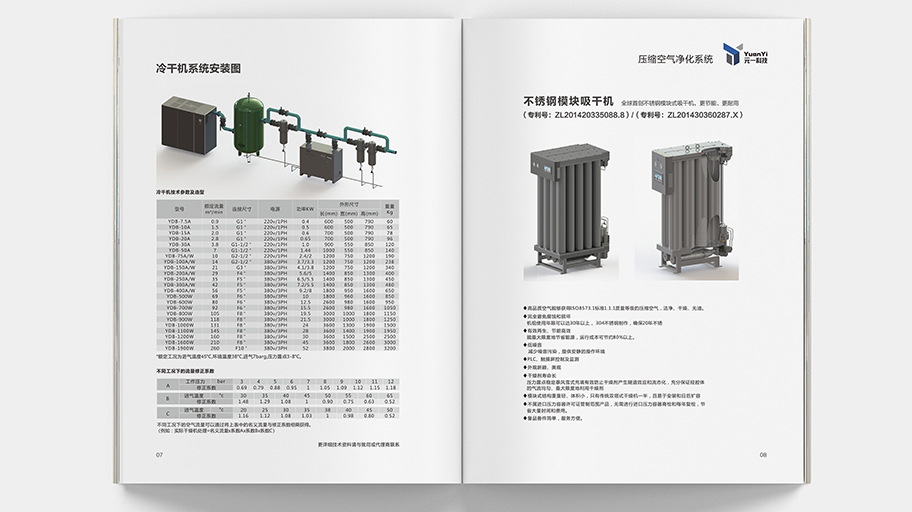Image resolution: width=912 pixels, height=512 pixels.
Task: Click the correction factor 1.18
Action: pyautogui.click(x=391, y=387)
